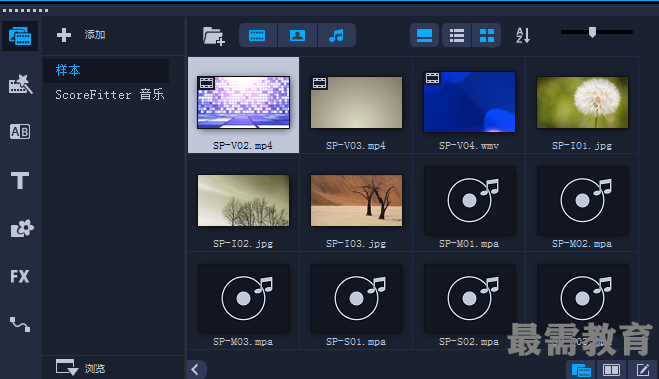Select SP-S01.mpa audio clip
Viewport: 659px width, 379px height.
click(356, 298)
